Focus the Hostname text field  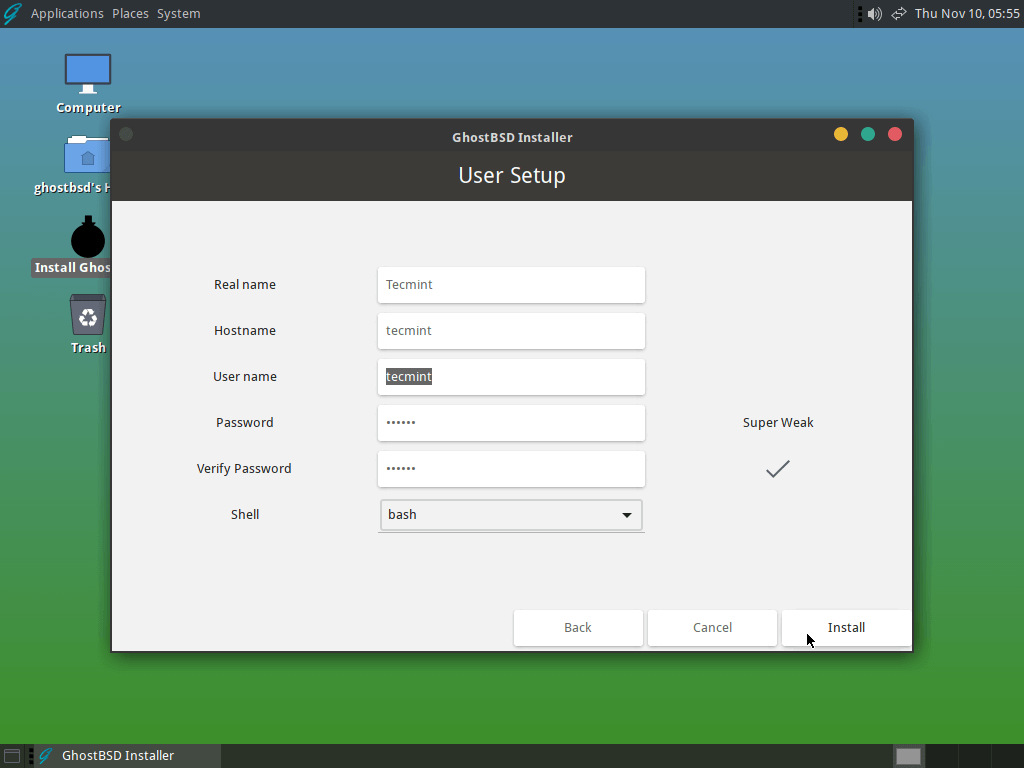[511, 331]
